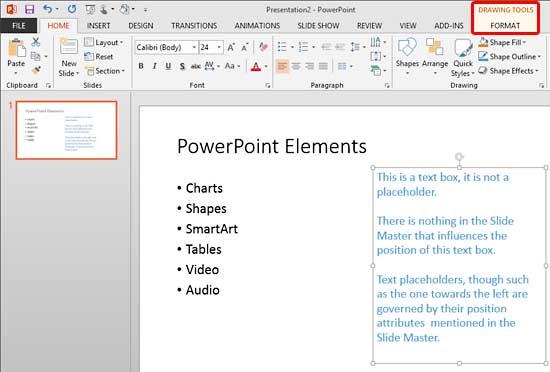Switch to the TRANSITIONS tab

point(194,26)
